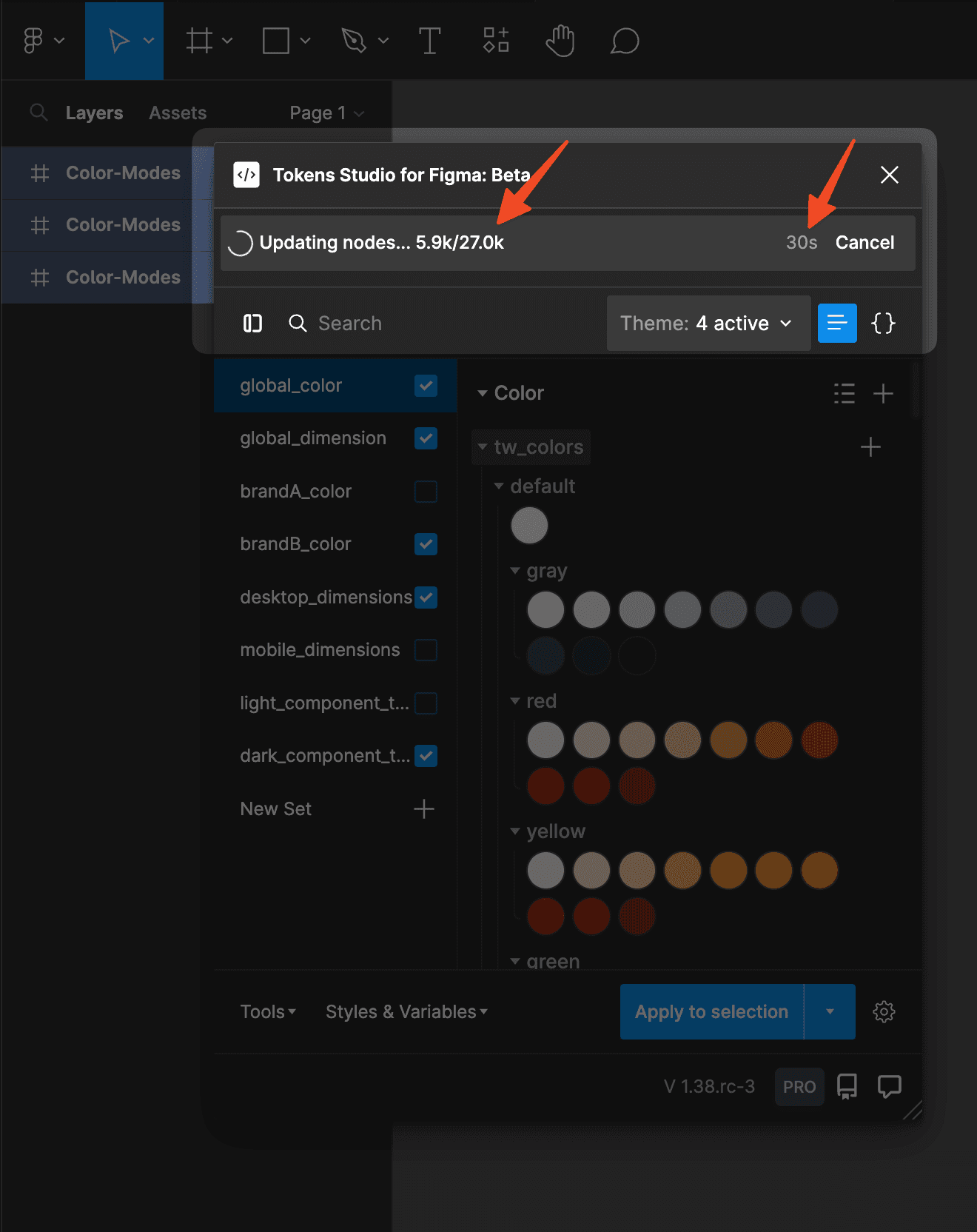The width and height of the screenshot is (977, 1232).
Task: Open the Resources components tool
Action: pos(496,40)
